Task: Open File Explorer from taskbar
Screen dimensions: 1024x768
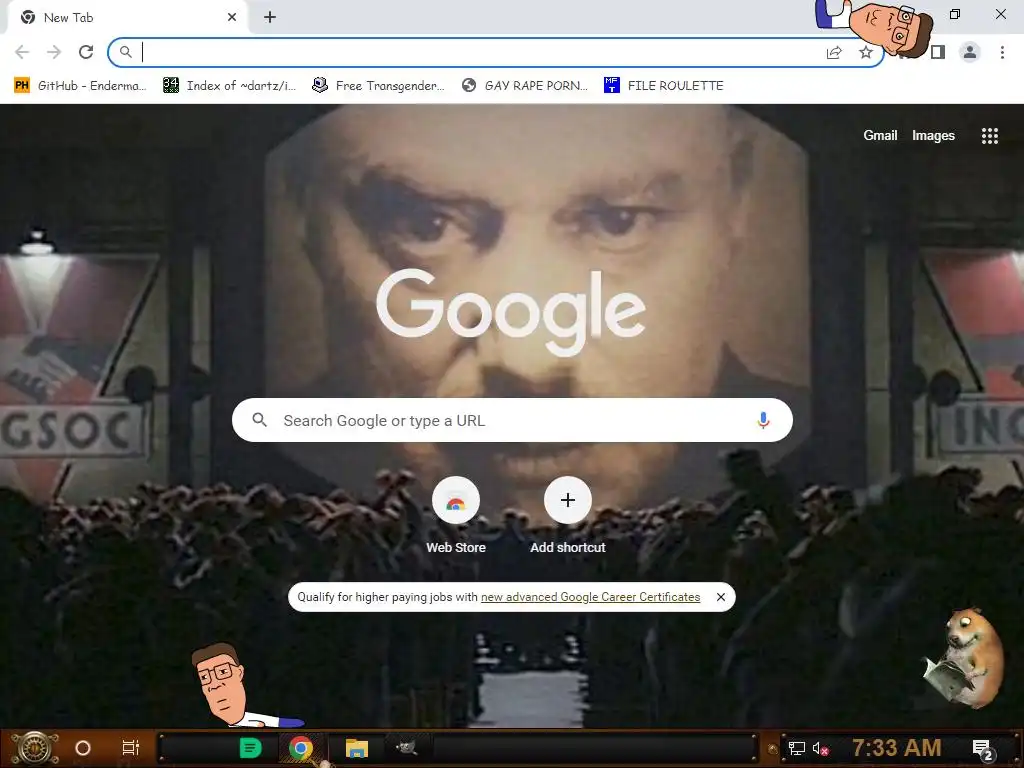Action: coord(357,748)
